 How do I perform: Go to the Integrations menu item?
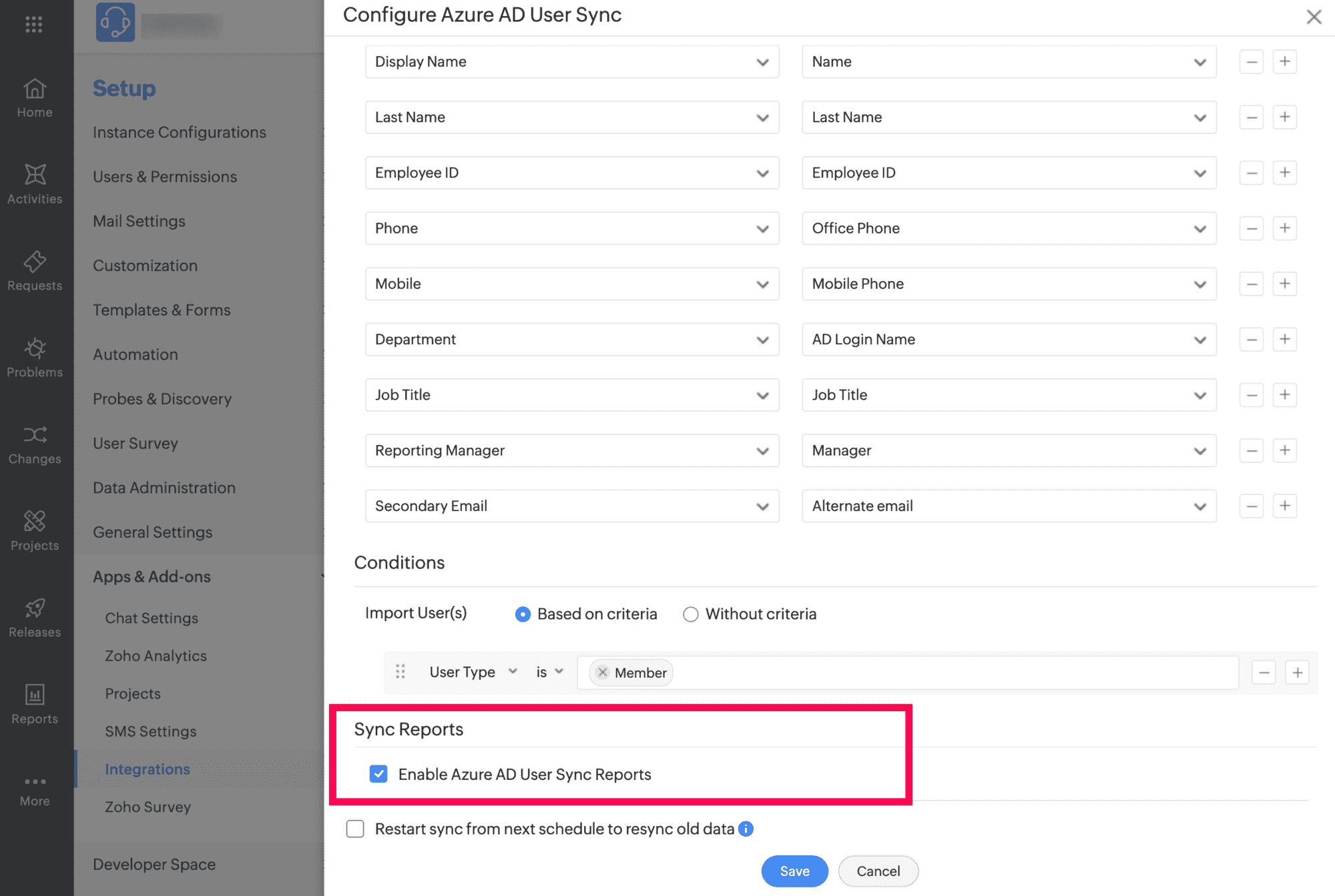(x=148, y=769)
